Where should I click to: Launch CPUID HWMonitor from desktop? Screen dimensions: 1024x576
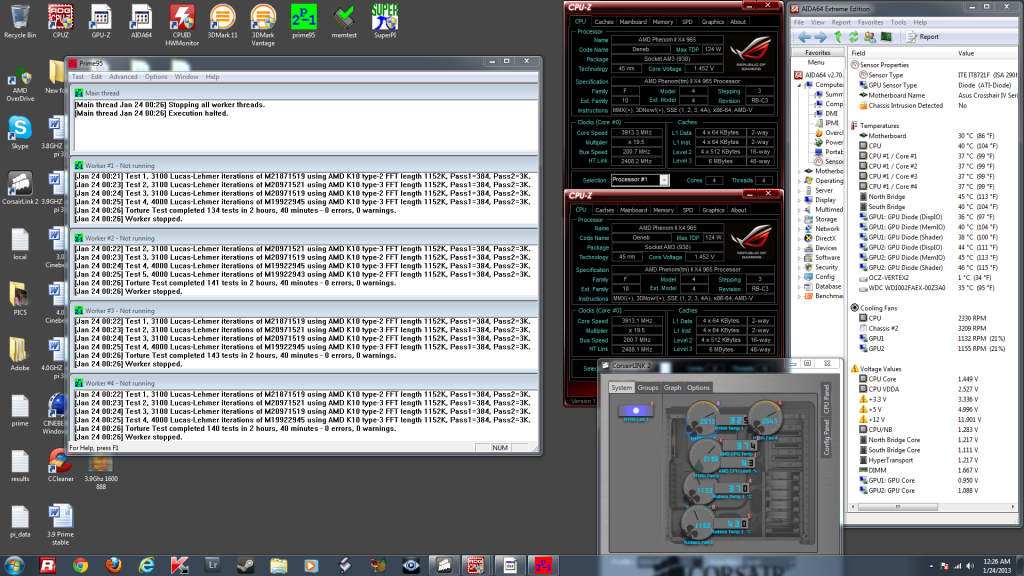click(x=182, y=25)
